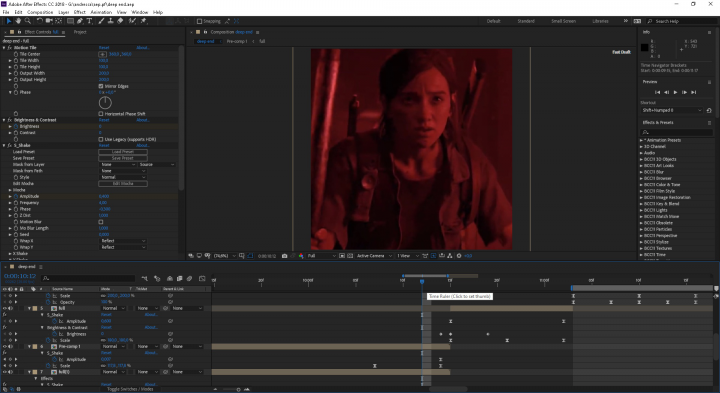Click the Tile Center crosshair point picker
Screen dimensions: 720x393
click(102, 54)
